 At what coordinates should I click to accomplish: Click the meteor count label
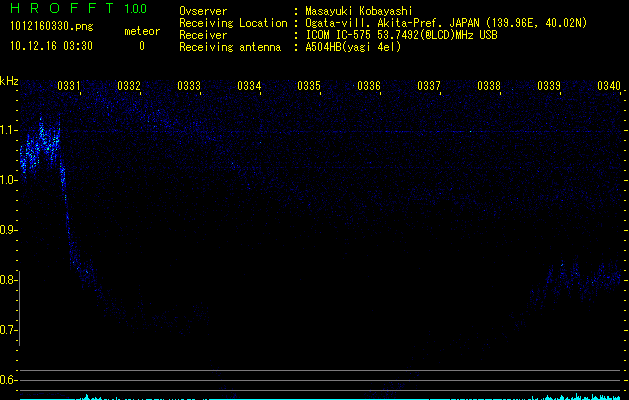pyautogui.click(x=142, y=31)
